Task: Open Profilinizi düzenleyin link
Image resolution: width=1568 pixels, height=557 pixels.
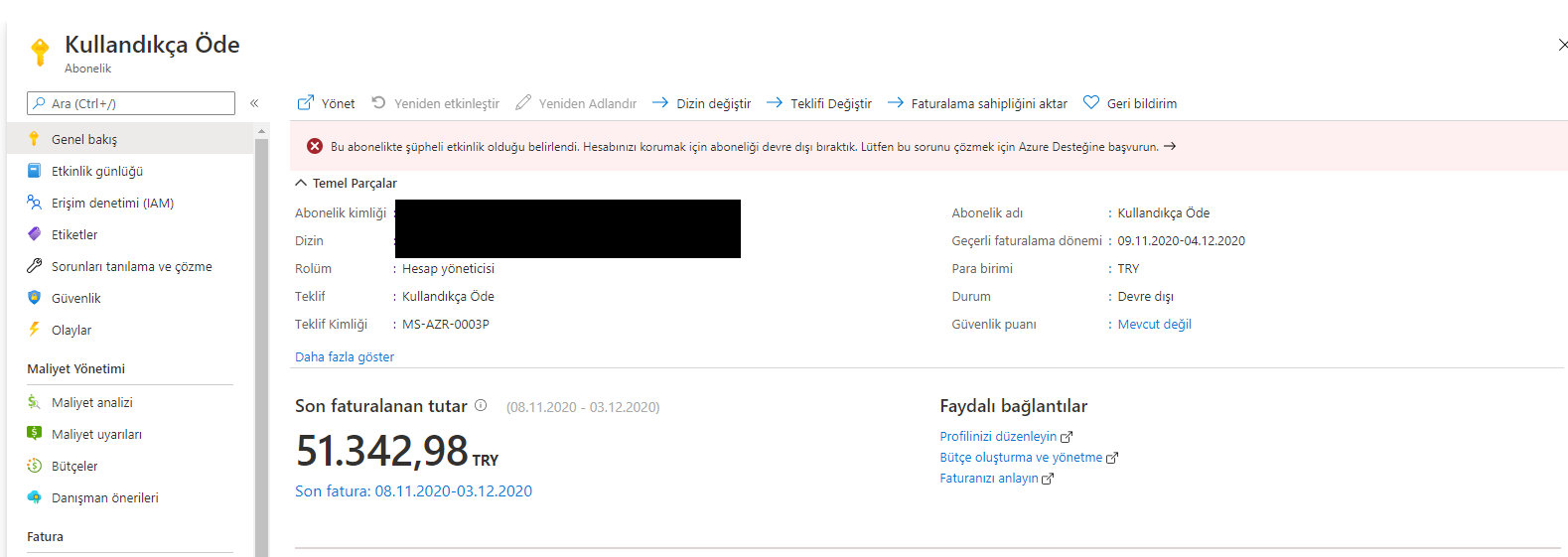Action: pos(998,436)
